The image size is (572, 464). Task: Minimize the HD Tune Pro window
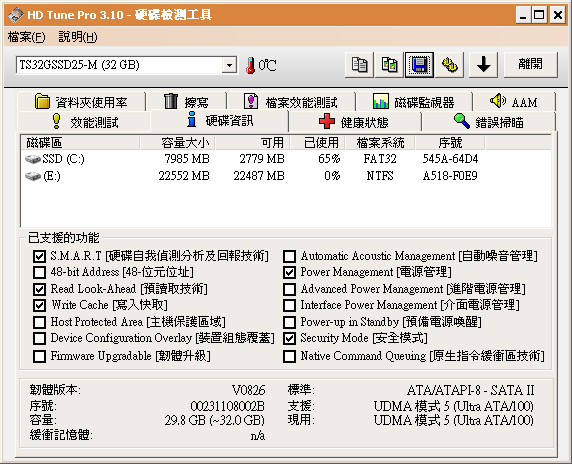click(523, 15)
